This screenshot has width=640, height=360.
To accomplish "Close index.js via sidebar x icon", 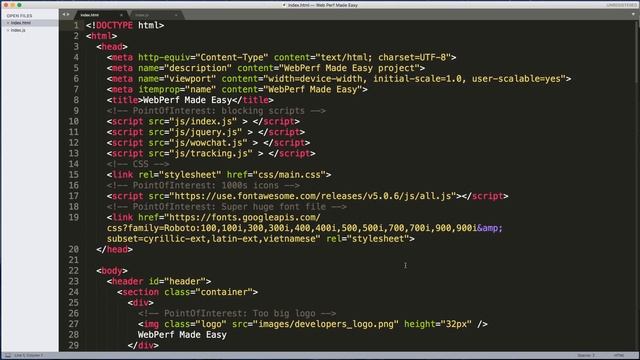I will click(x=8, y=30).
